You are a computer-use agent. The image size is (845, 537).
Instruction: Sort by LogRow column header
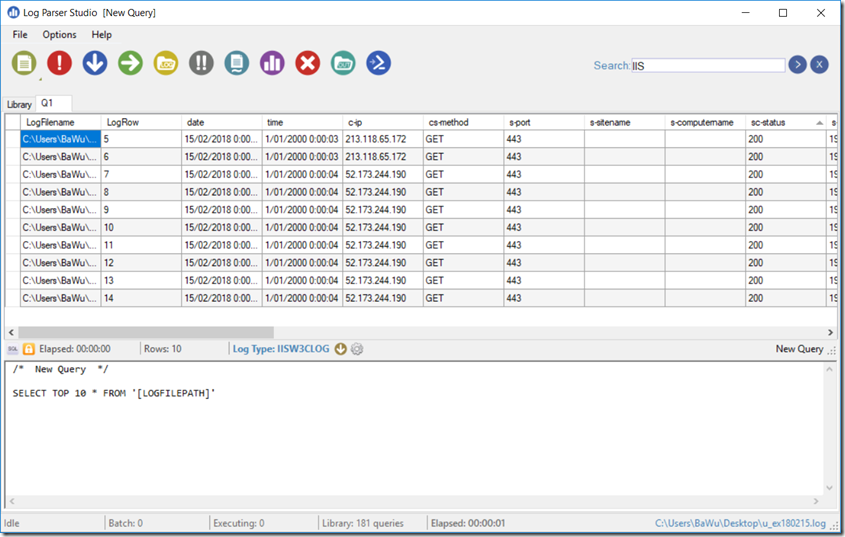coord(141,122)
